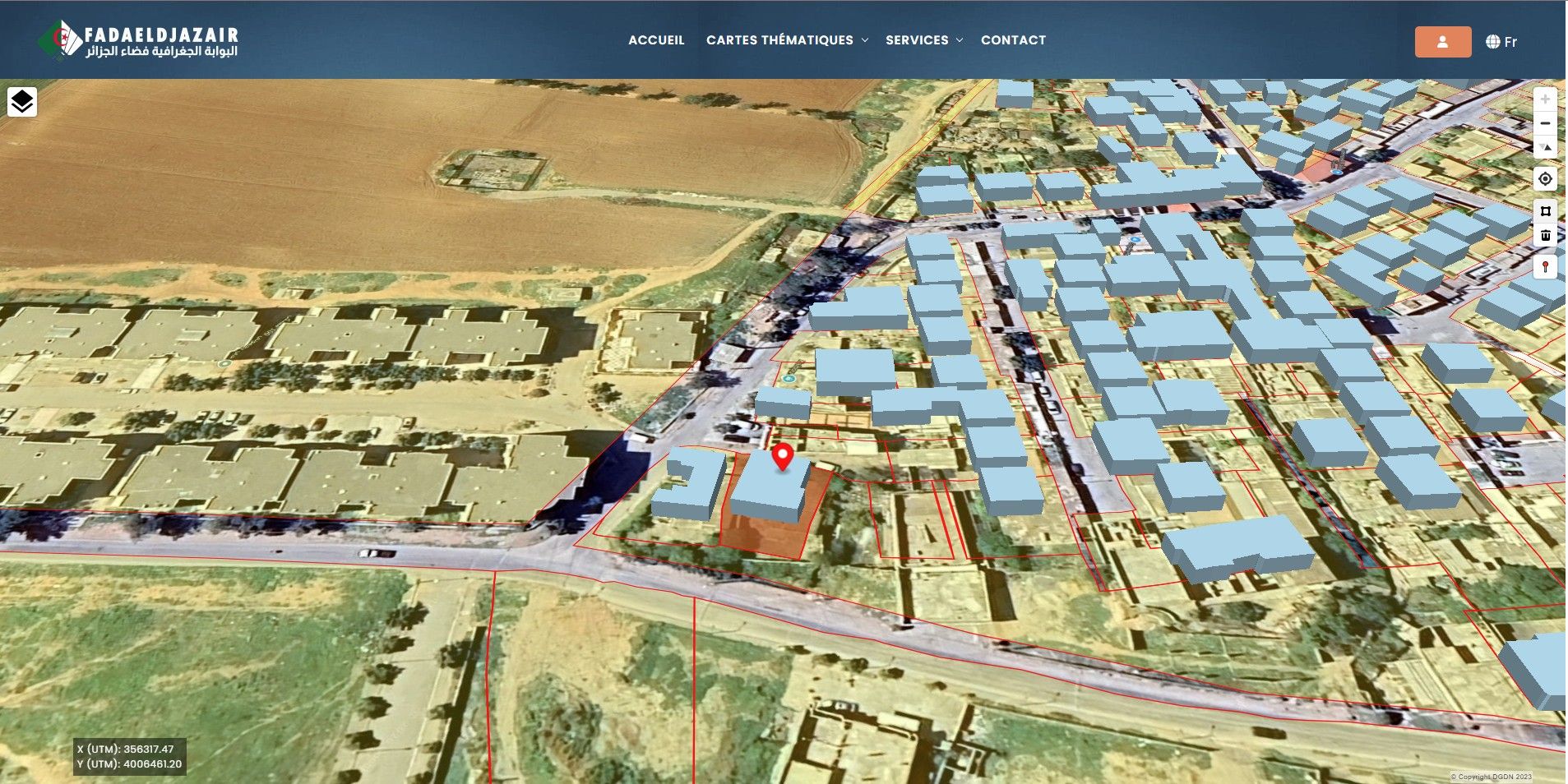Open the map layers panel
1568x784 pixels.
22,102
